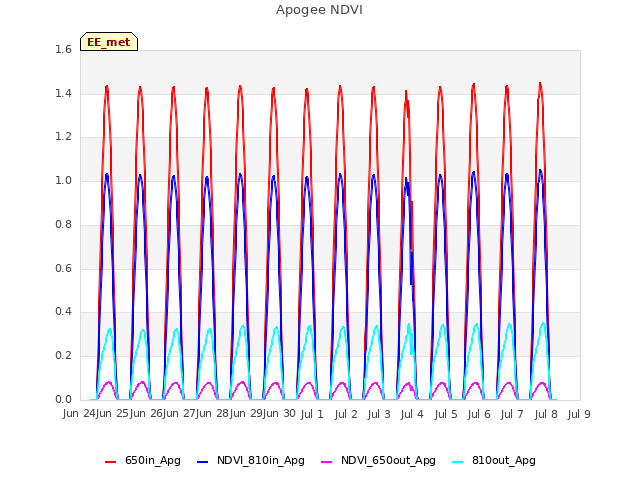
Task: Click the Jun 24 x-axis label
Action: tap(79, 414)
